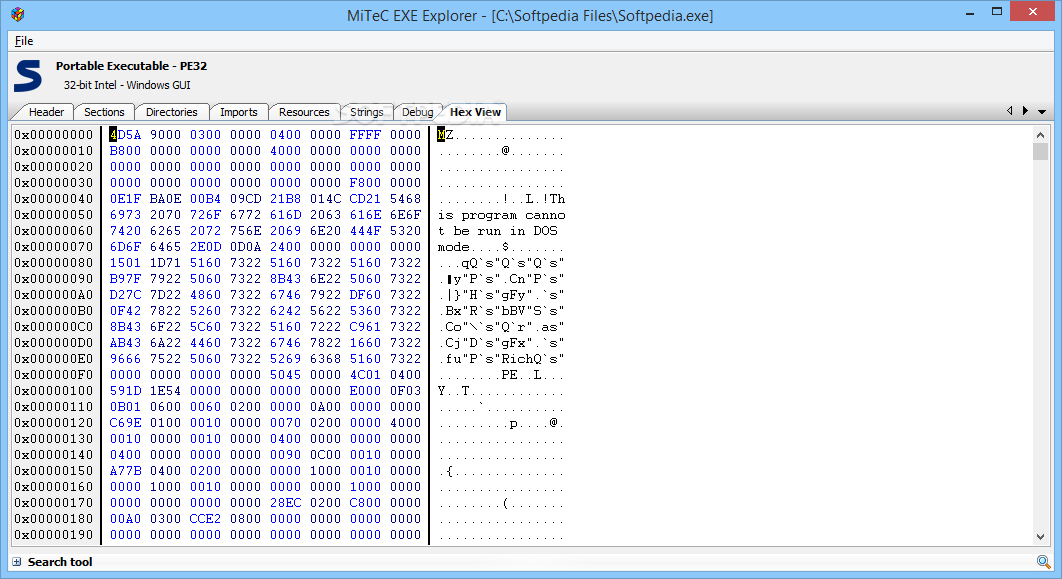Image resolution: width=1062 pixels, height=579 pixels.
Task: Open the File menu
Action: [24, 41]
